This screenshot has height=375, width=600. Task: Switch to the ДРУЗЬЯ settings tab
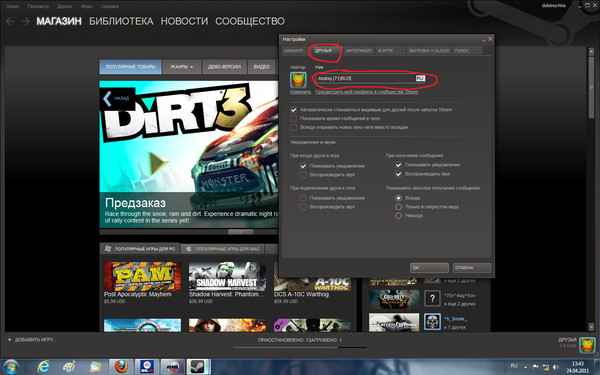click(324, 51)
